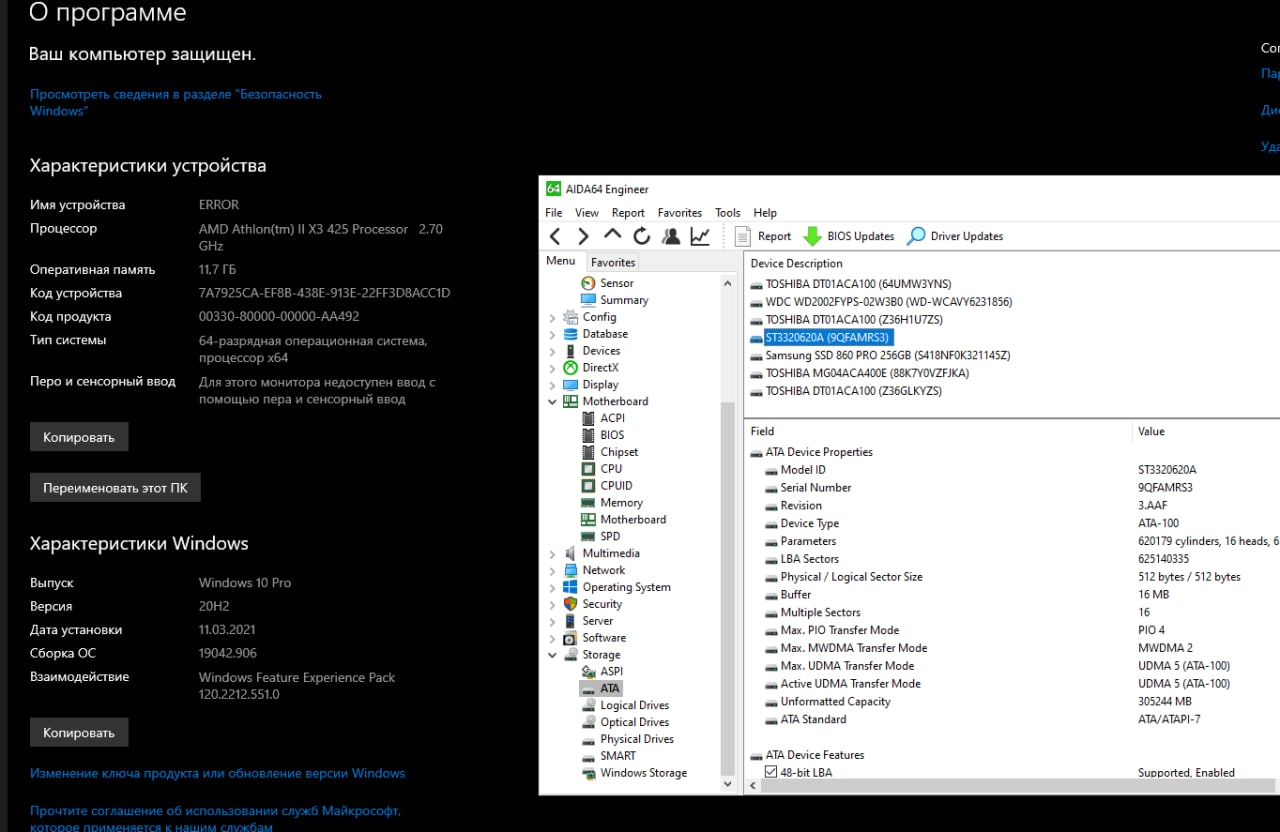Viewport: 1280px width, 832px height.
Task: Expand the Network tree node
Action: (552, 570)
